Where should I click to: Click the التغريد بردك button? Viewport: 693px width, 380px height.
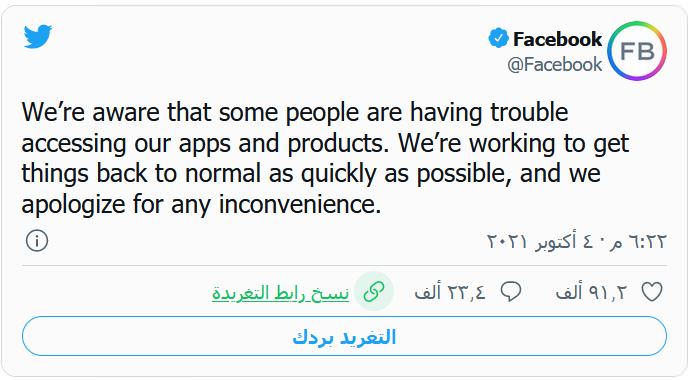(344, 336)
